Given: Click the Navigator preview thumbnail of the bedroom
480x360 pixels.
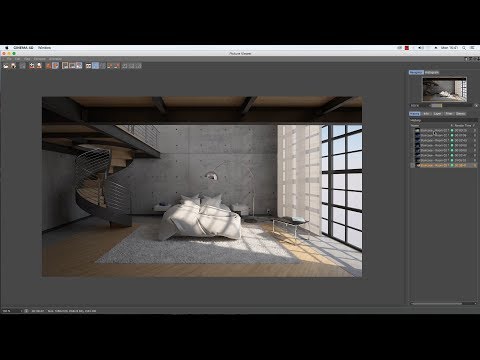Looking at the screenshot, I should (444, 89).
